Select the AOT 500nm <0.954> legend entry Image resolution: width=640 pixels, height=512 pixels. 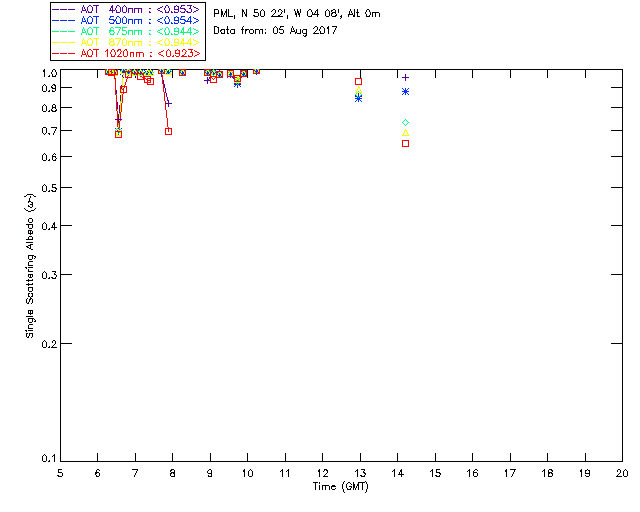coord(126,20)
